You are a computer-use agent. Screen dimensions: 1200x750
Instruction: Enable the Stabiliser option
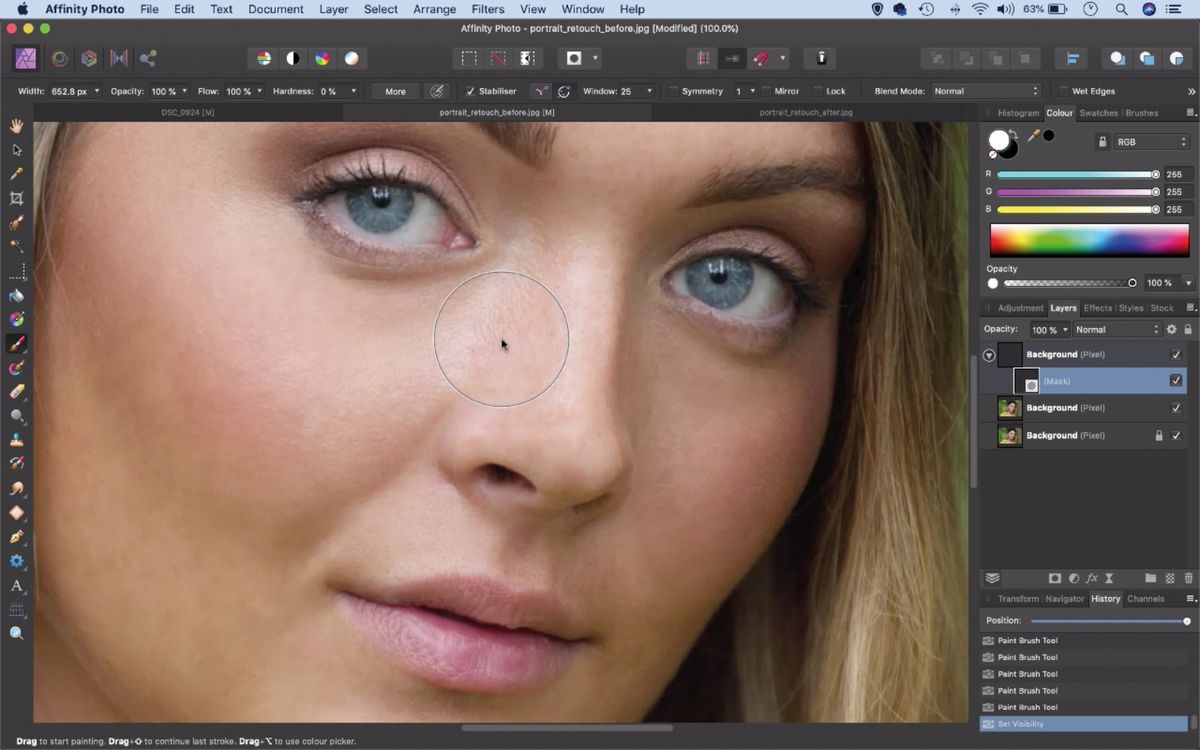coord(470,91)
